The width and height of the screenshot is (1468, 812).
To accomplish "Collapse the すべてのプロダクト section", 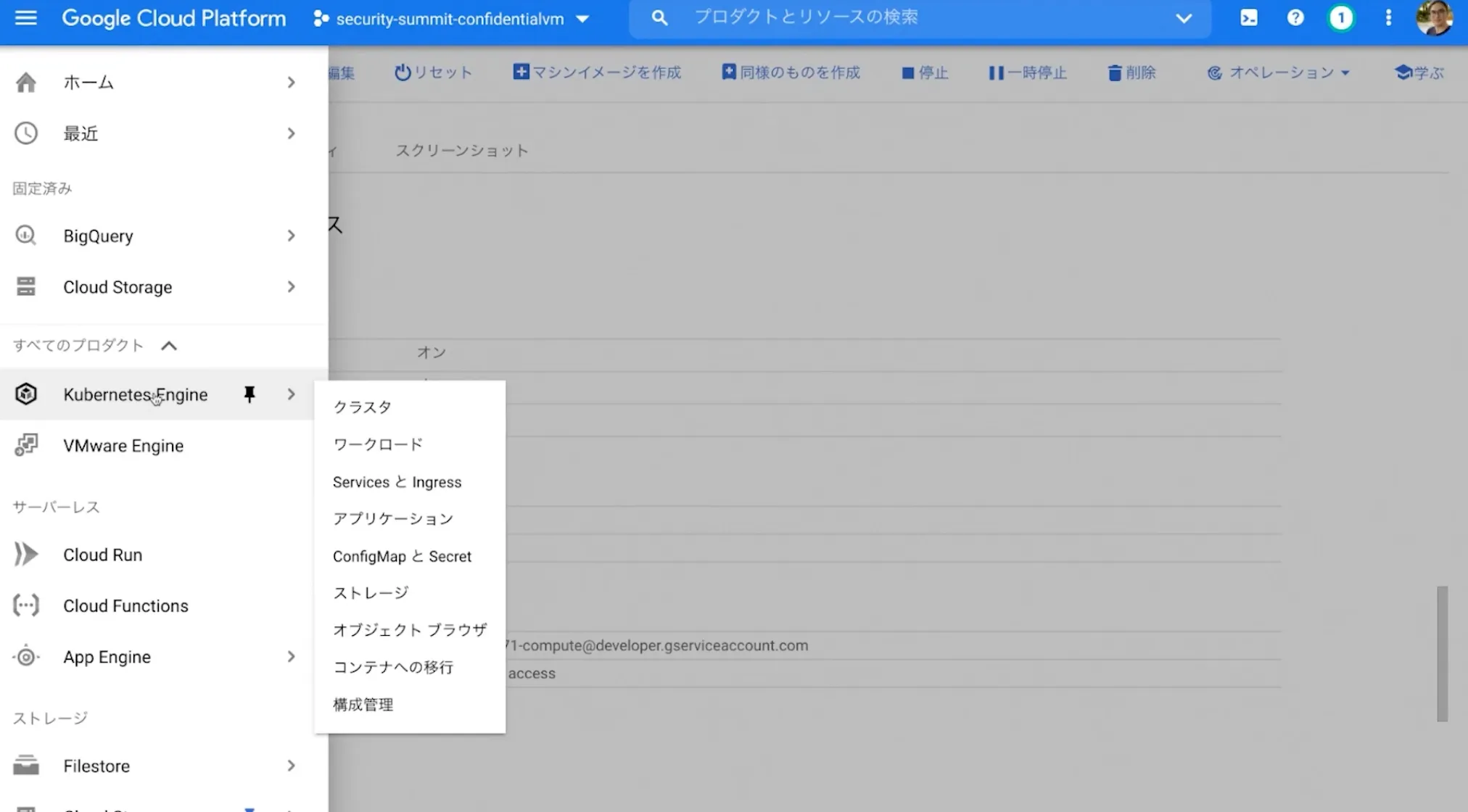I will [x=168, y=346].
